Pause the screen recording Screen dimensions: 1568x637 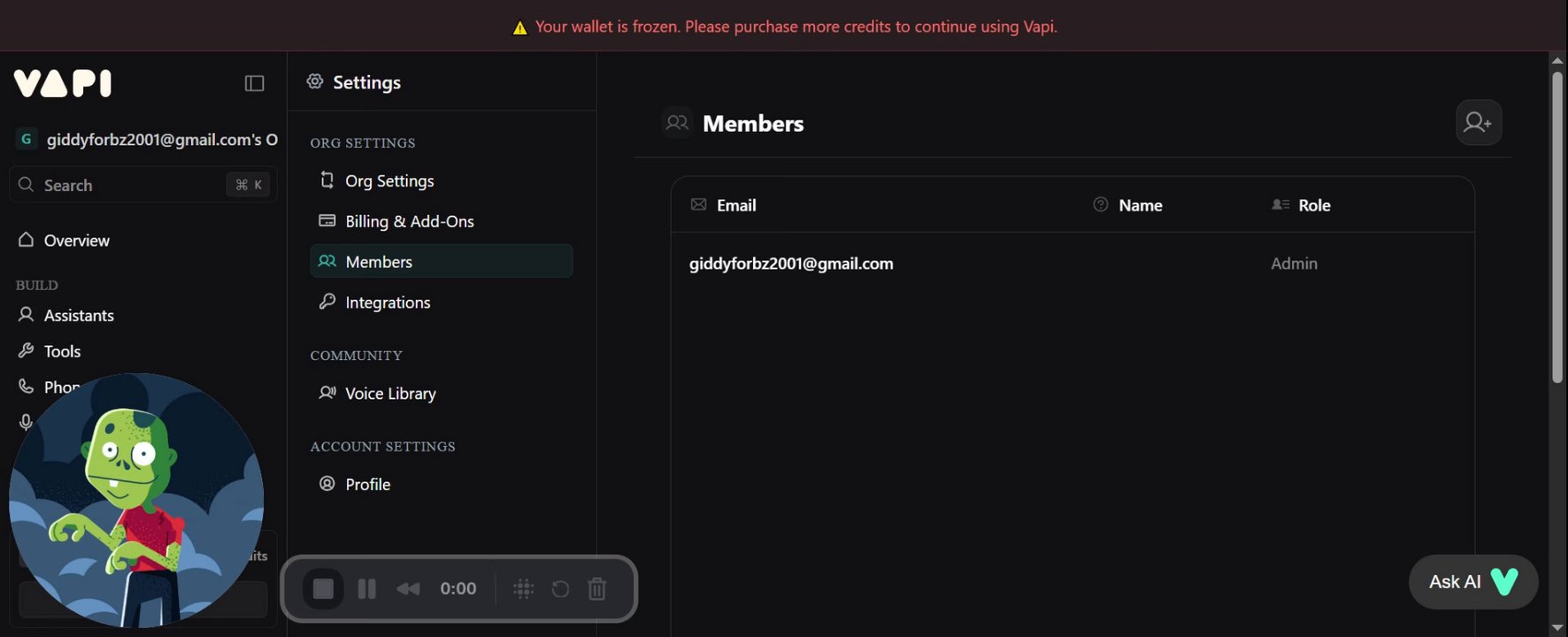(366, 588)
